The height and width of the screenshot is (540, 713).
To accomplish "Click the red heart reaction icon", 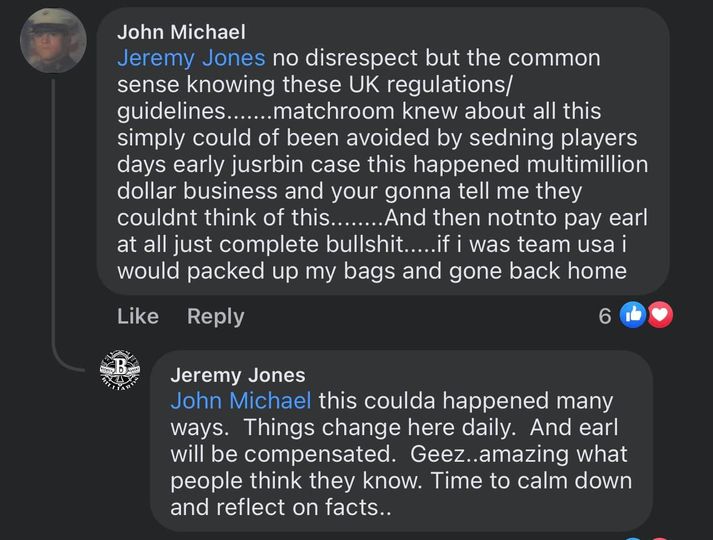I will point(659,315).
